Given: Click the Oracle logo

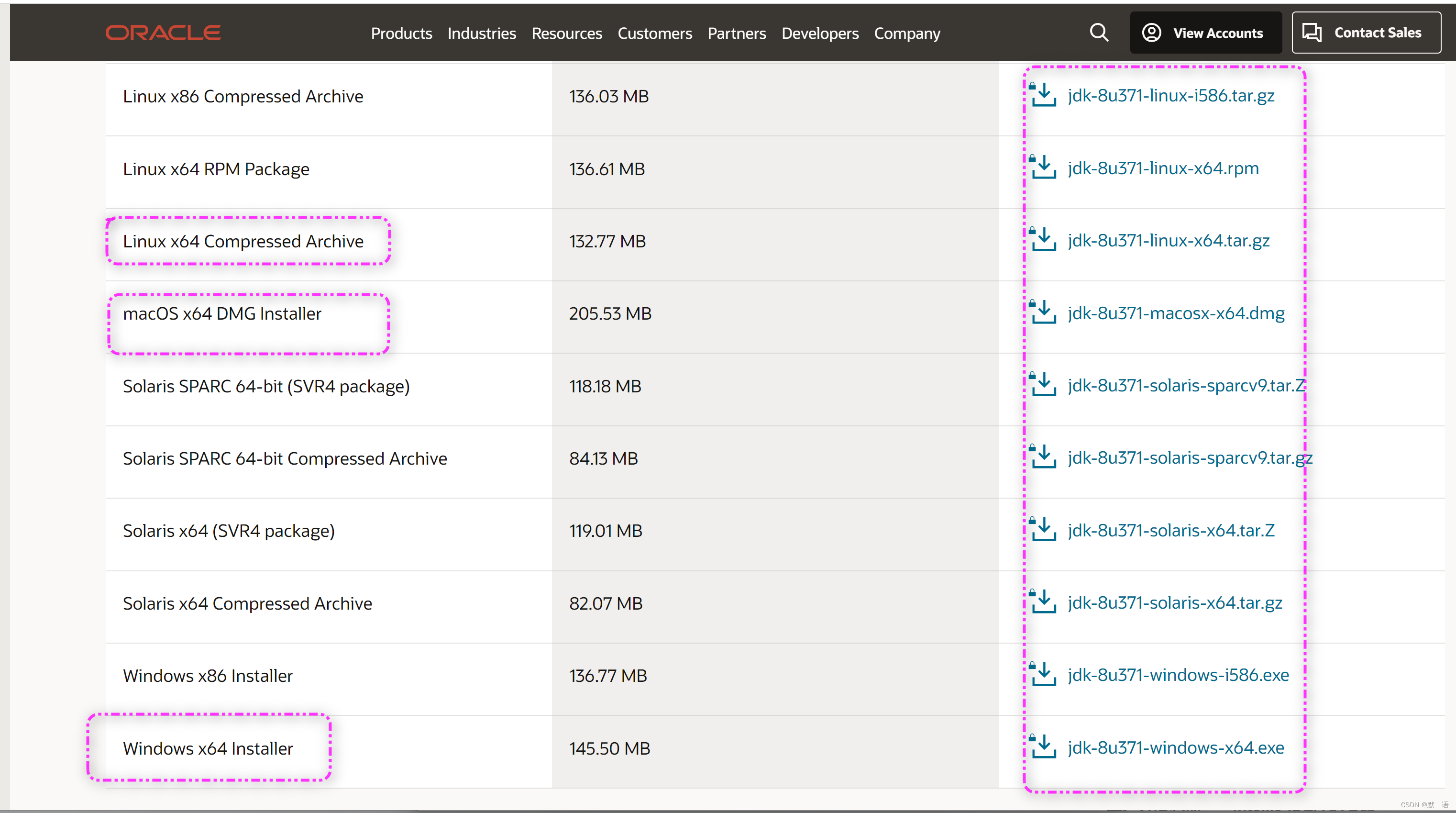Looking at the screenshot, I should pos(163,33).
